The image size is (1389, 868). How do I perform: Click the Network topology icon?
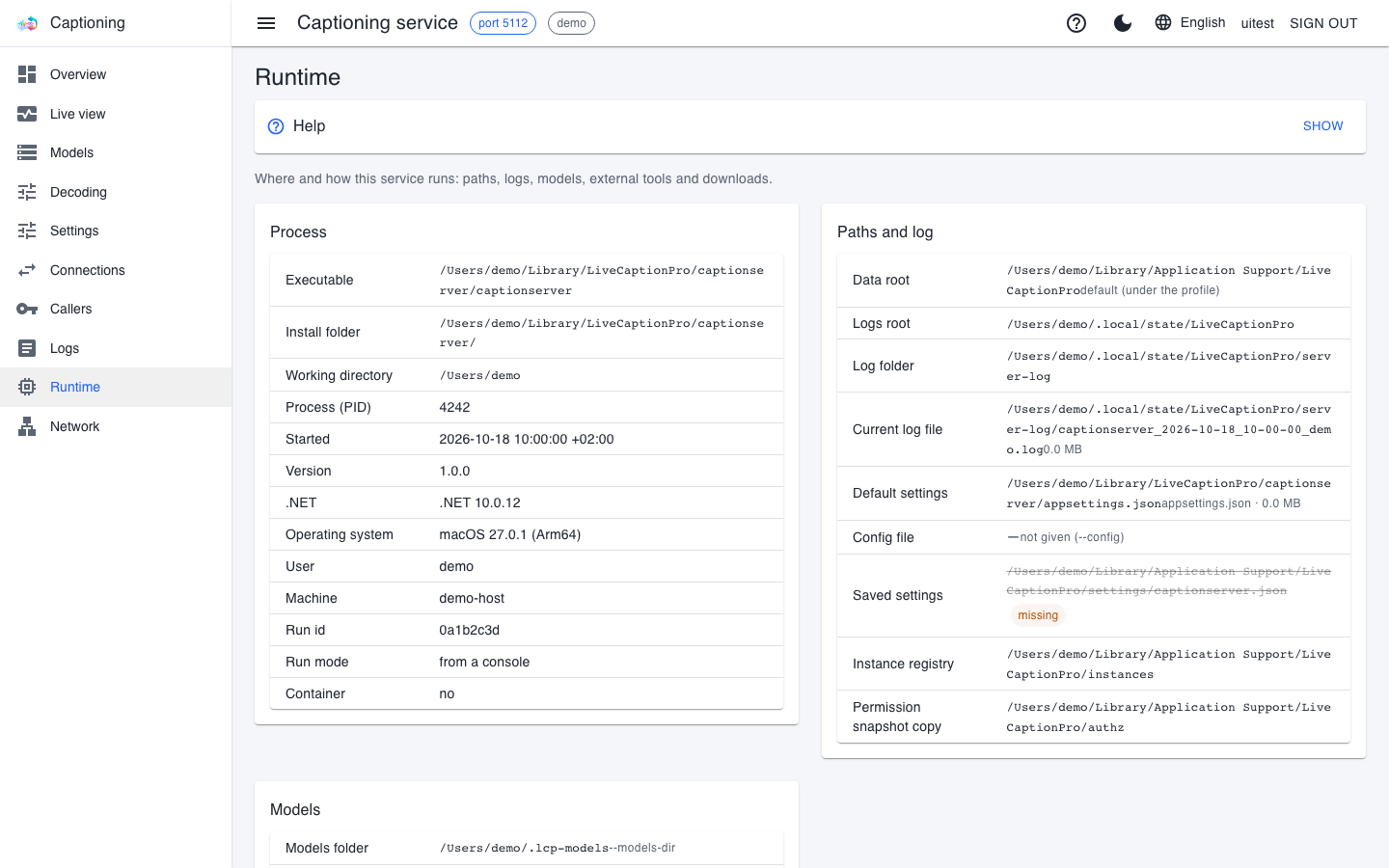coord(27,426)
